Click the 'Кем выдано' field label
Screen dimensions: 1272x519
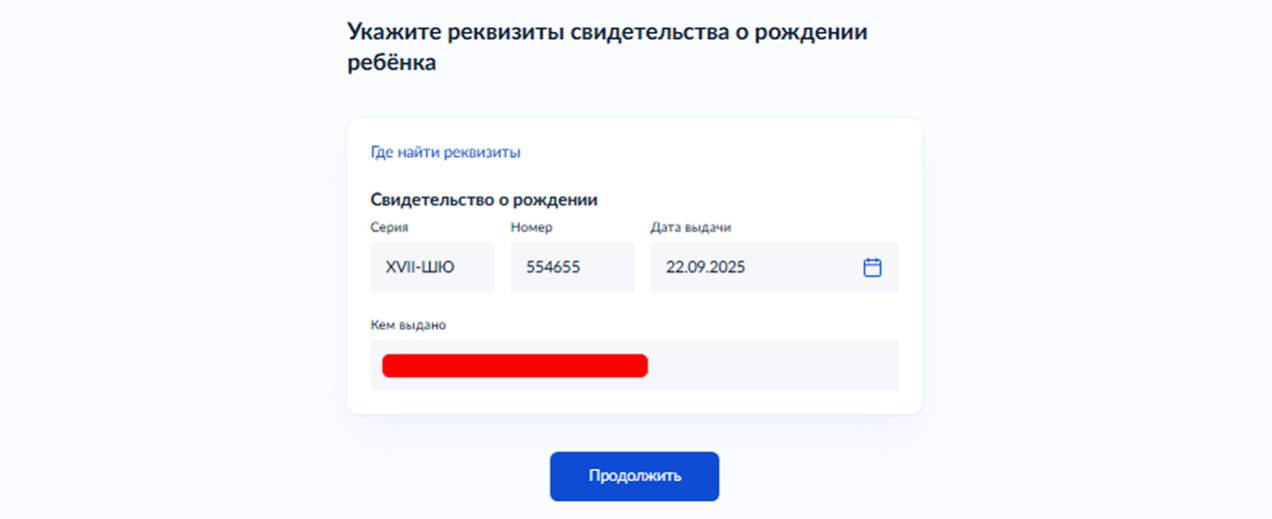pyautogui.click(x=408, y=325)
